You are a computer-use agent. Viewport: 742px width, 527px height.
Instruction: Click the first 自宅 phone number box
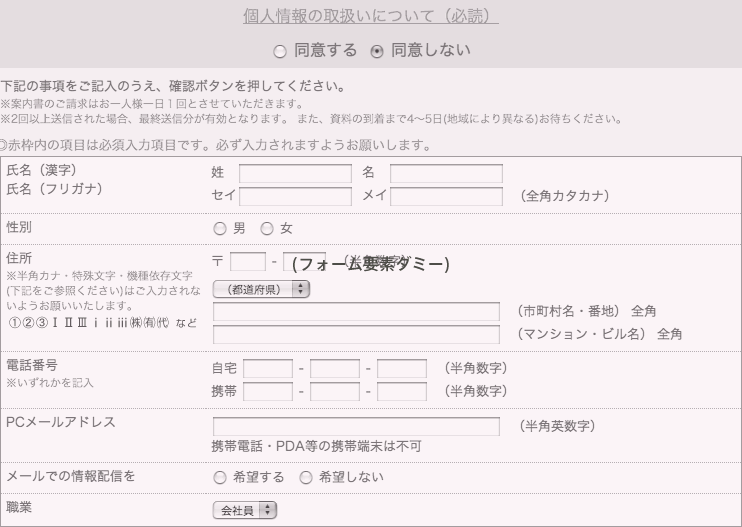[x=268, y=369]
